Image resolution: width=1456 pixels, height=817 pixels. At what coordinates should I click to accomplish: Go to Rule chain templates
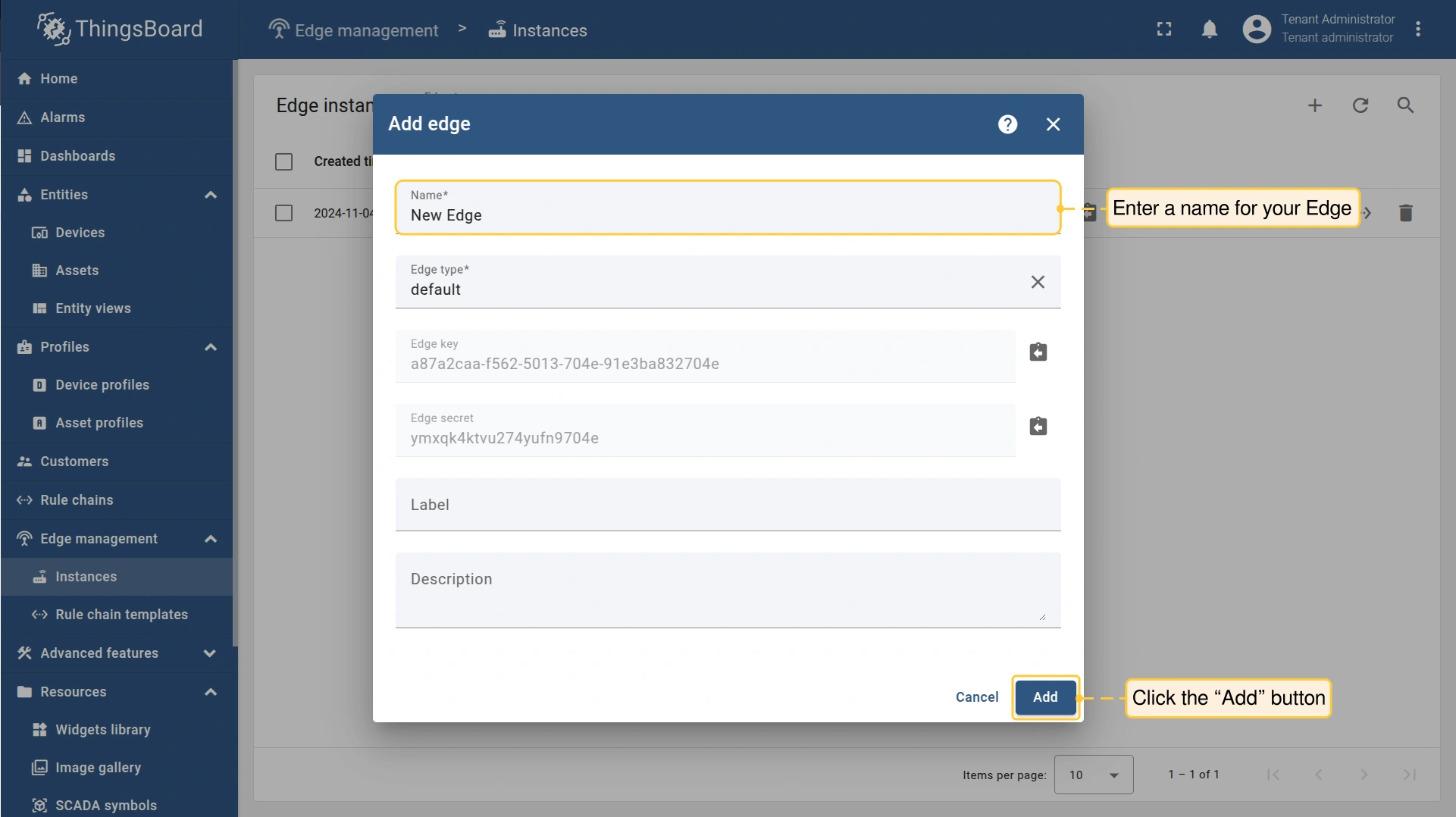(x=121, y=615)
